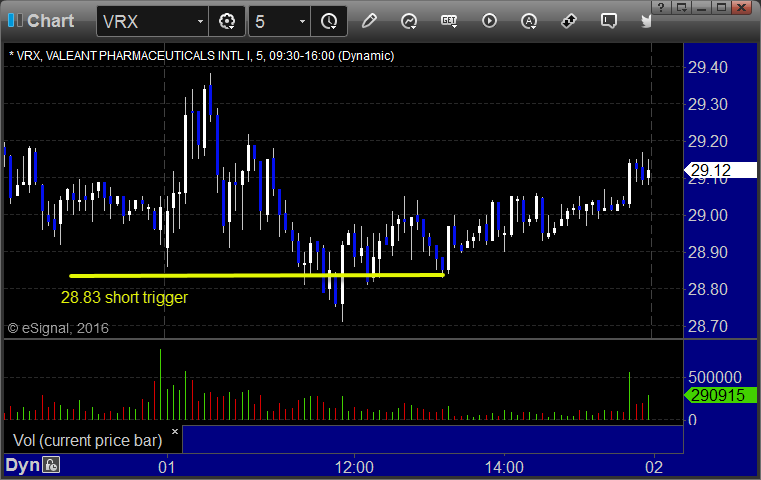Share chart via Twitter bird icon
Image resolution: width=761 pixels, height=480 pixels.
(646, 21)
